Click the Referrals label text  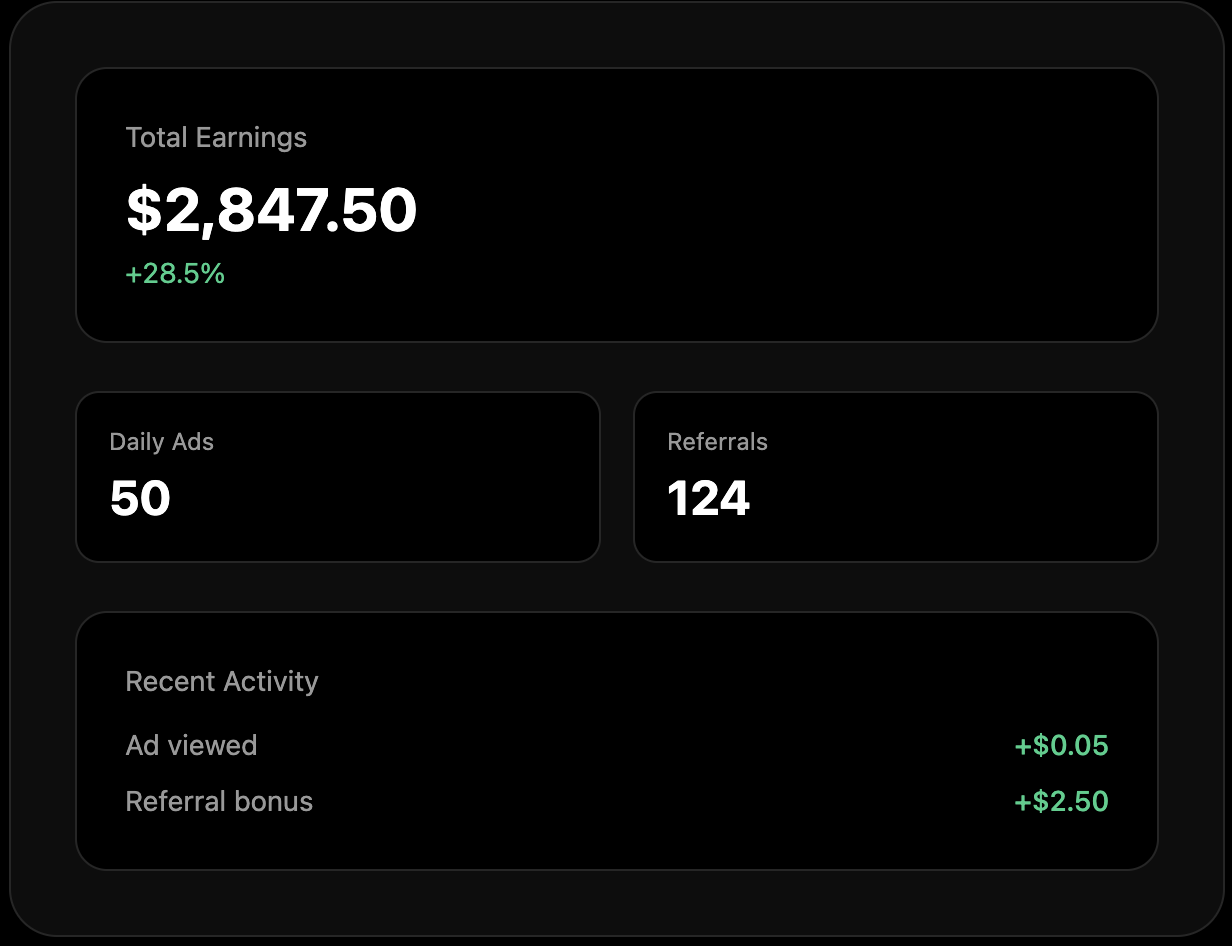point(717,442)
